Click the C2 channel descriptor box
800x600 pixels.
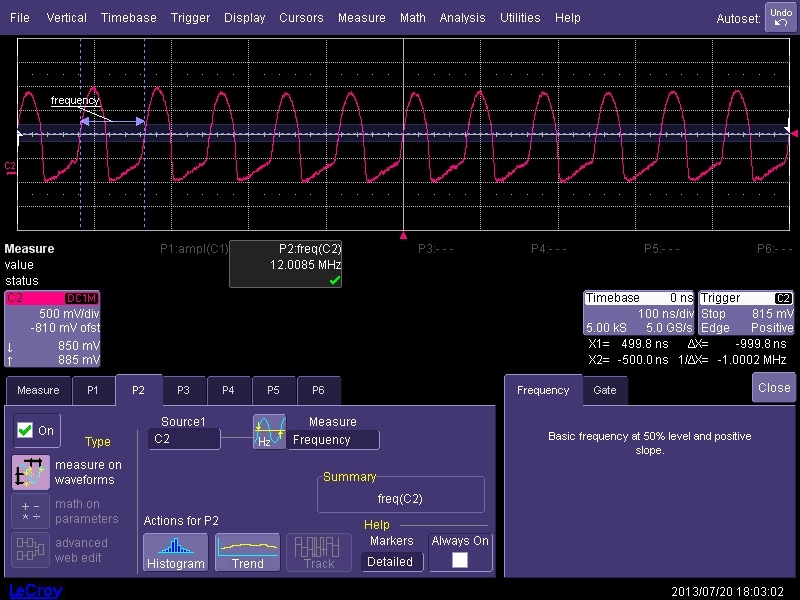[52, 329]
